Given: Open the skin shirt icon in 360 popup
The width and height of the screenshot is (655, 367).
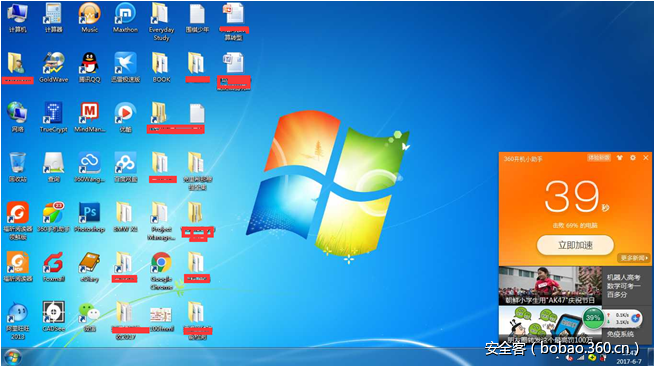Looking at the screenshot, I should click(x=620, y=158).
